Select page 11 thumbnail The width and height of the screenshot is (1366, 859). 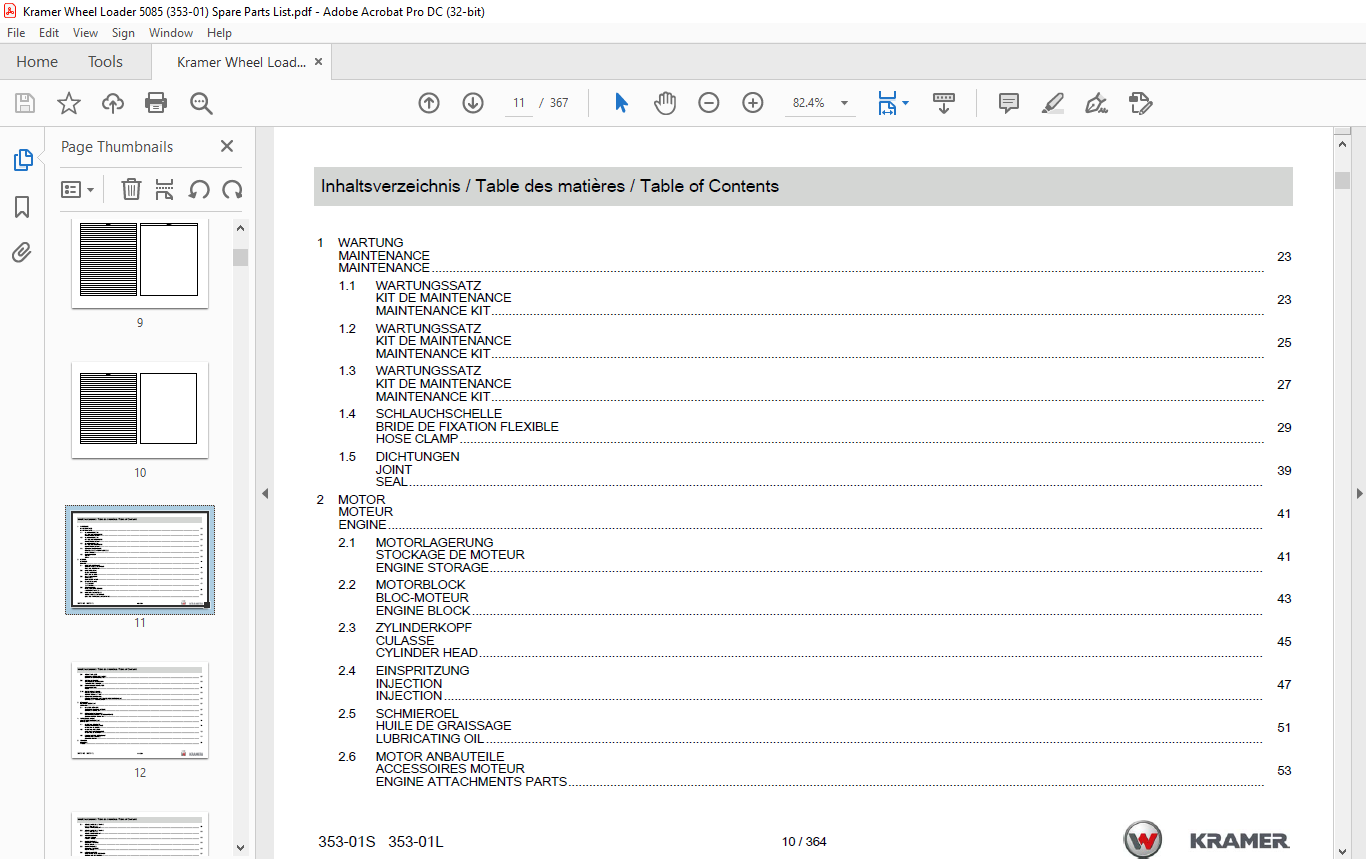click(x=140, y=559)
